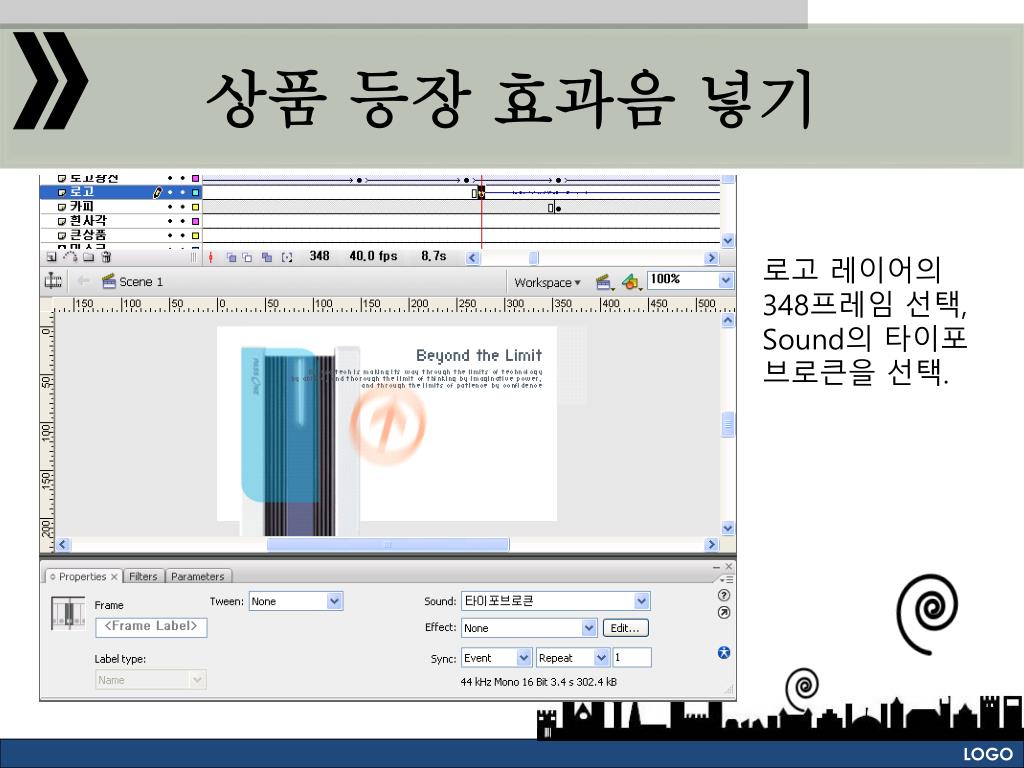The width and height of the screenshot is (1024, 768).
Task: Click the stage horizontal scrollbar thumb
Action: pos(388,545)
